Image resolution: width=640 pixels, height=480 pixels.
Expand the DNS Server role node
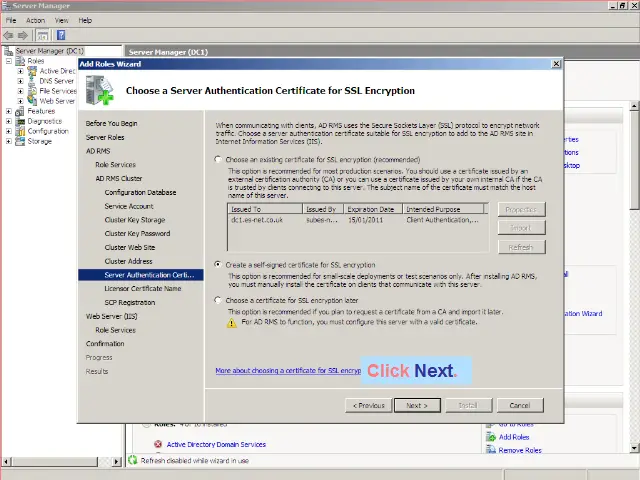[x=20, y=81]
